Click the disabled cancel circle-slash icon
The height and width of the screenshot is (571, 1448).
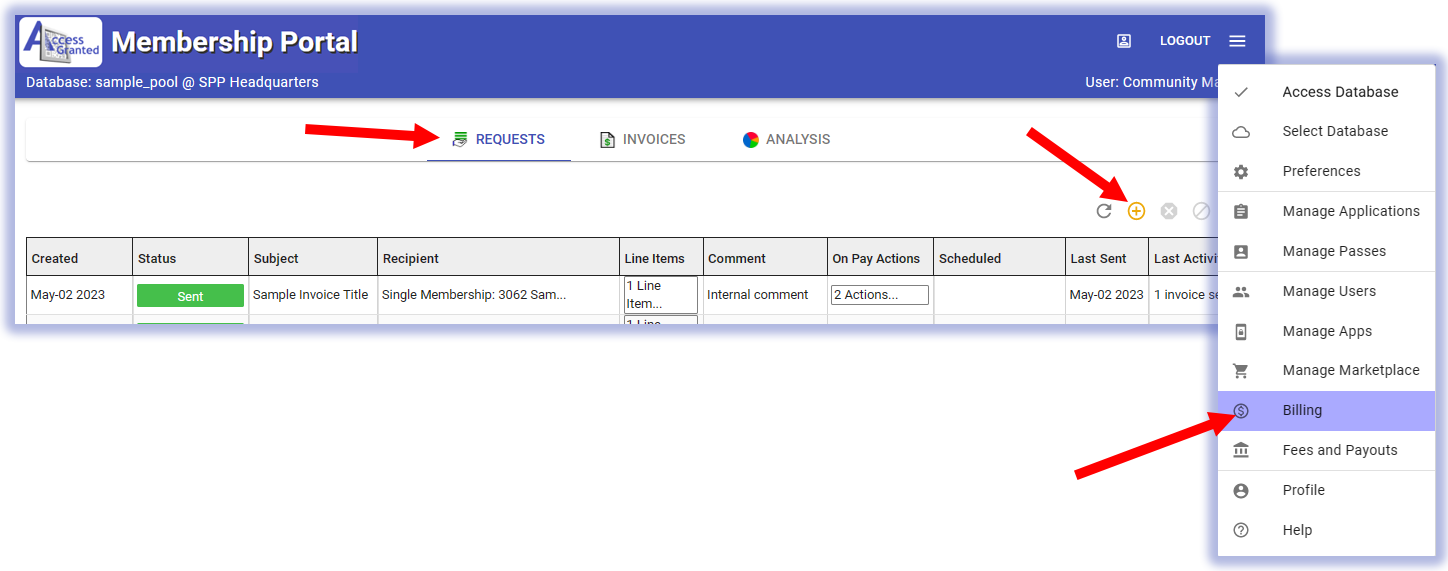coord(1201,211)
